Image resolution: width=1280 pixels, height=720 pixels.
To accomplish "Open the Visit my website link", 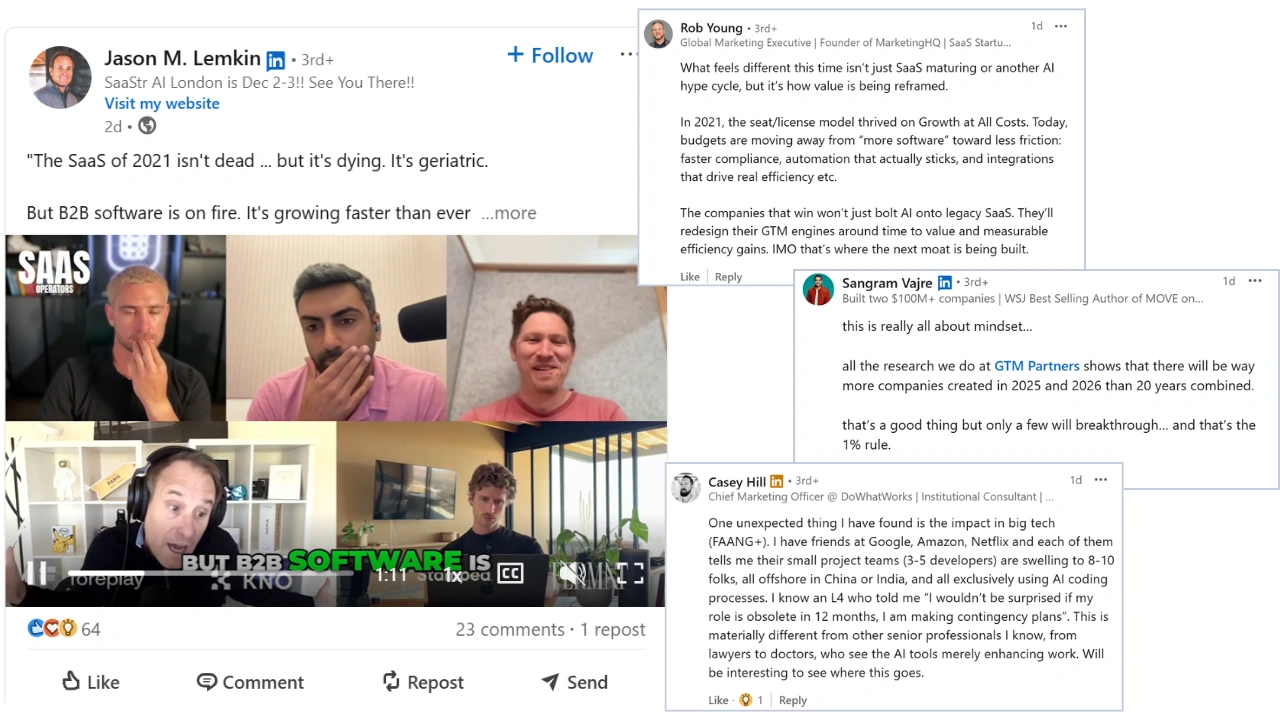I will tap(162, 104).
